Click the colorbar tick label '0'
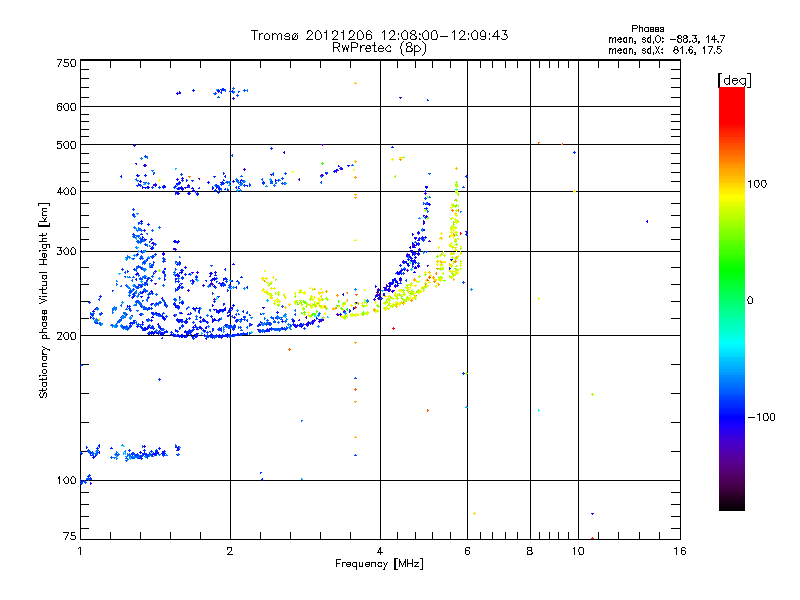This screenshot has height=600, width=800. click(750, 301)
